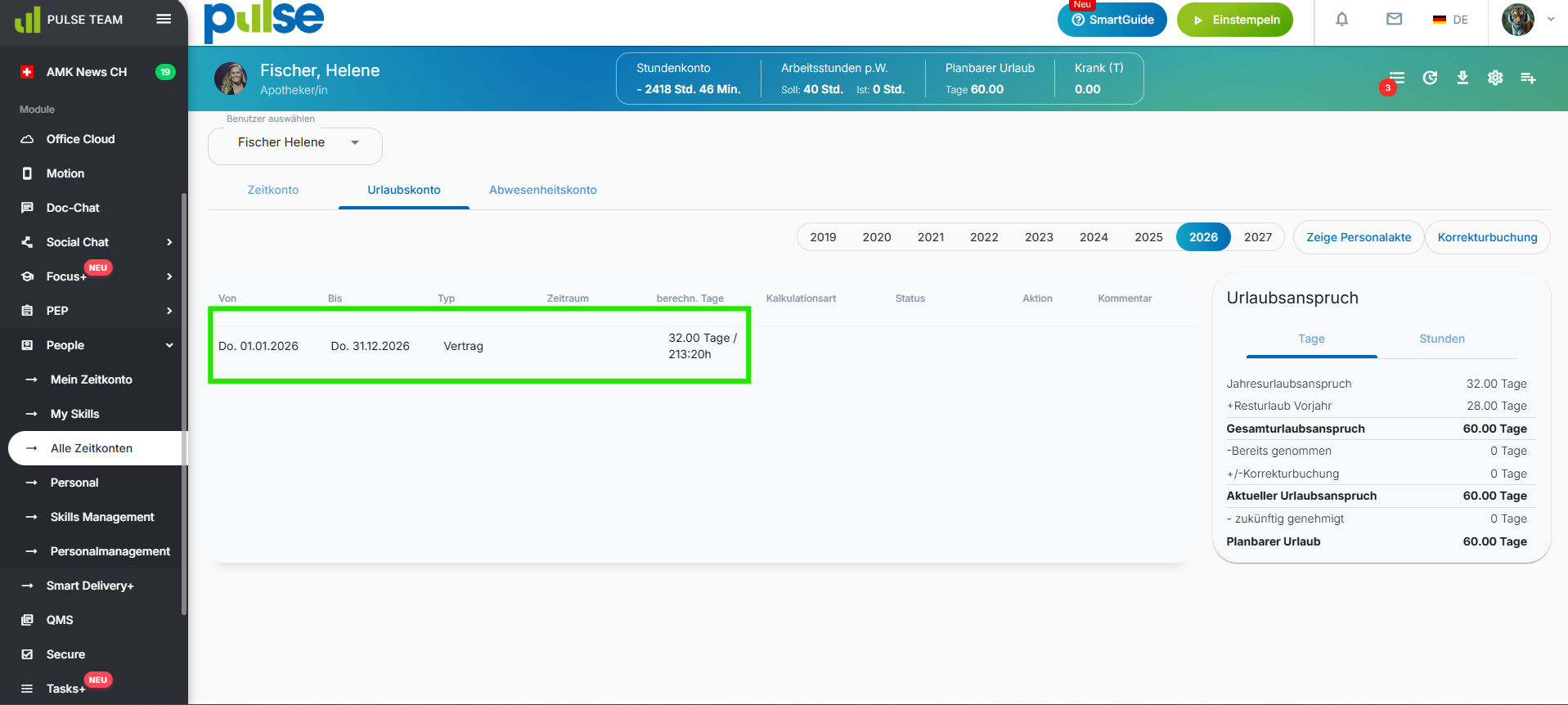Open the mail inbox icon
This screenshot has height=705, width=1568.
(x=1395, y=19)
